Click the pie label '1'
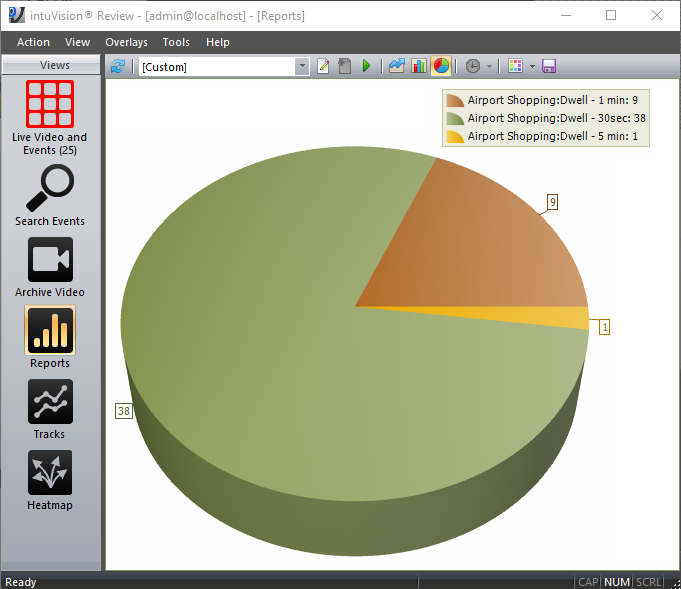 [x=604, y=327]
